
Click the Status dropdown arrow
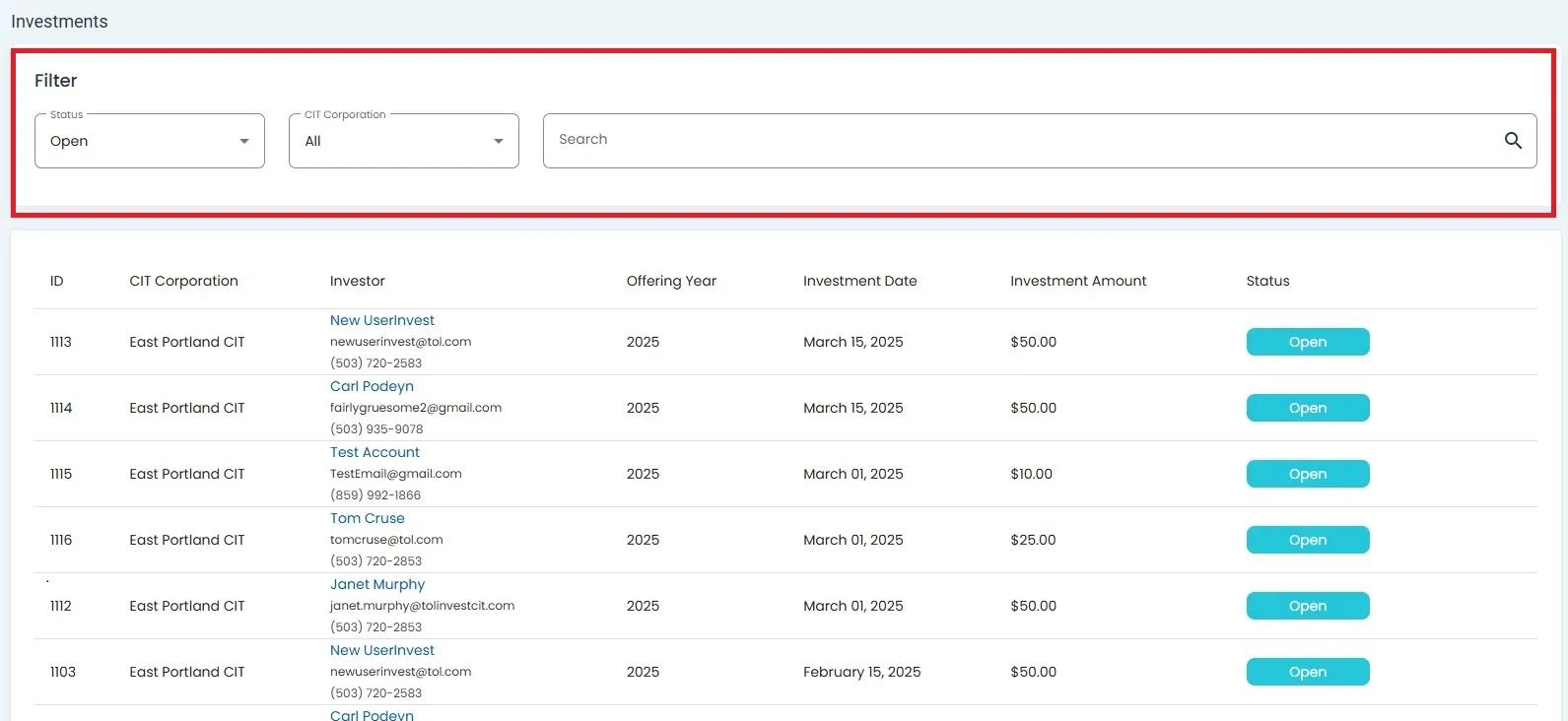click(x=244, y=141)
